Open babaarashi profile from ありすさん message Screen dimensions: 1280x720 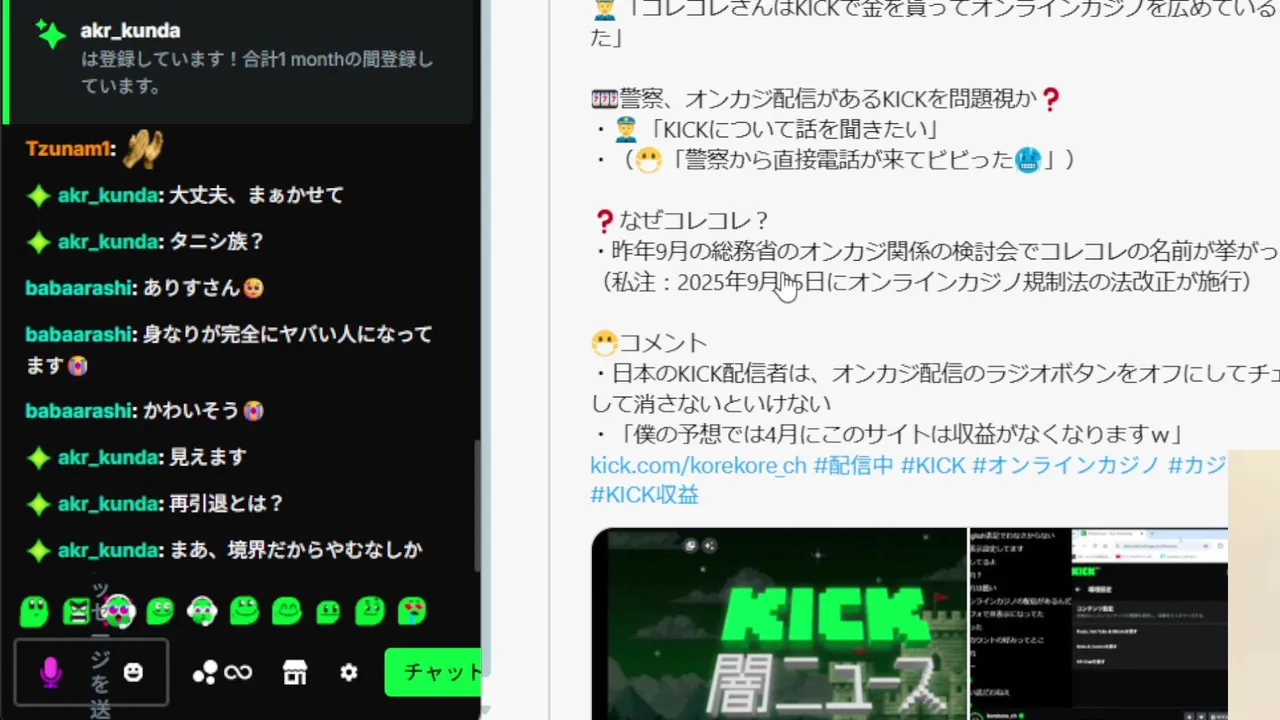pyautogui.click(x=80, y=288)
